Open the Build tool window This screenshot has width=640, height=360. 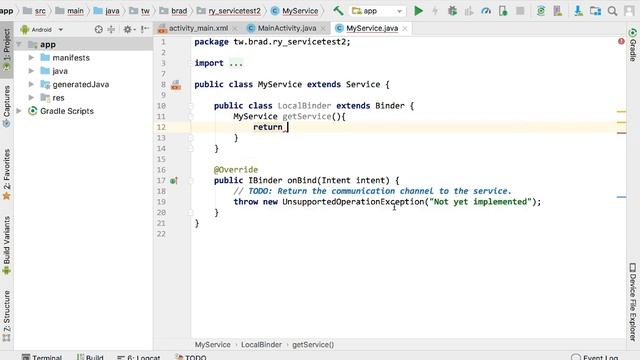pos(90,357)
